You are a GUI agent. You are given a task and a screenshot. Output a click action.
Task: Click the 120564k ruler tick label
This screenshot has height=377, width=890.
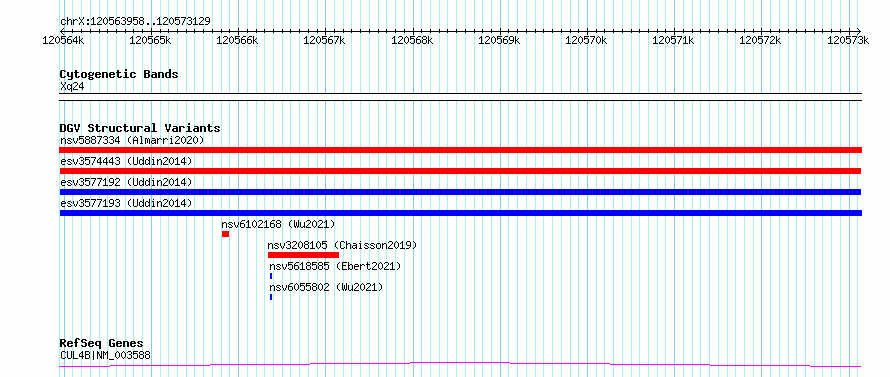pos(64,40)
